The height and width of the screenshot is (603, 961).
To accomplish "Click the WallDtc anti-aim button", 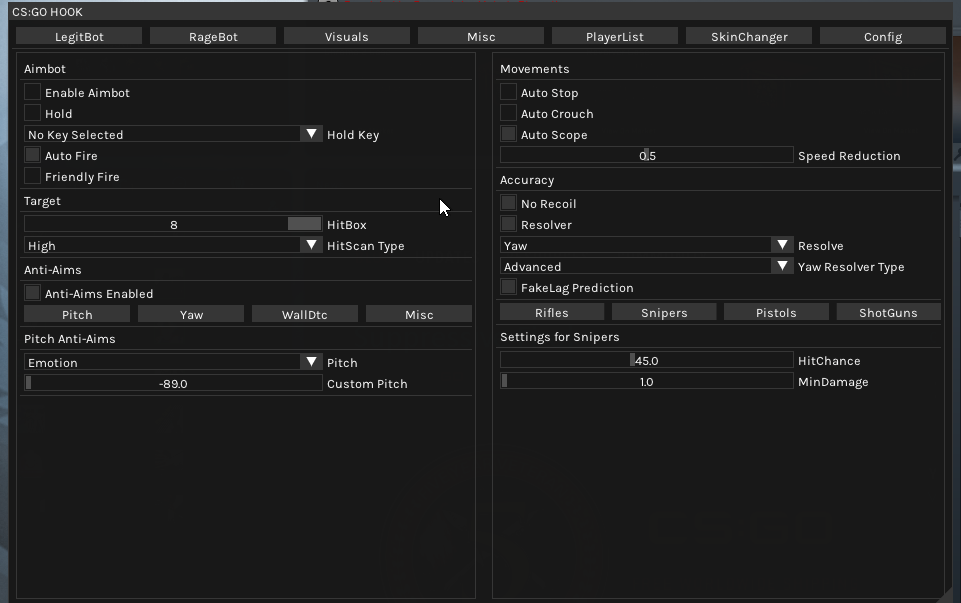I will 304,314.
